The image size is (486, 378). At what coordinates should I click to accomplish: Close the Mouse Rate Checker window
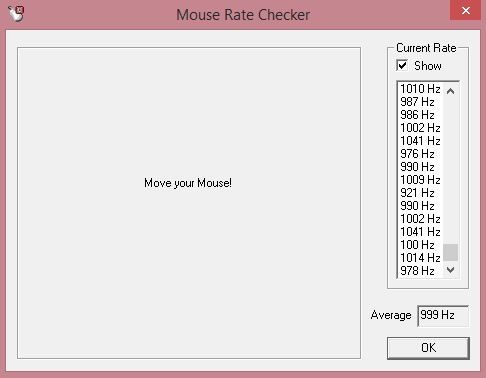pos(466,11)
